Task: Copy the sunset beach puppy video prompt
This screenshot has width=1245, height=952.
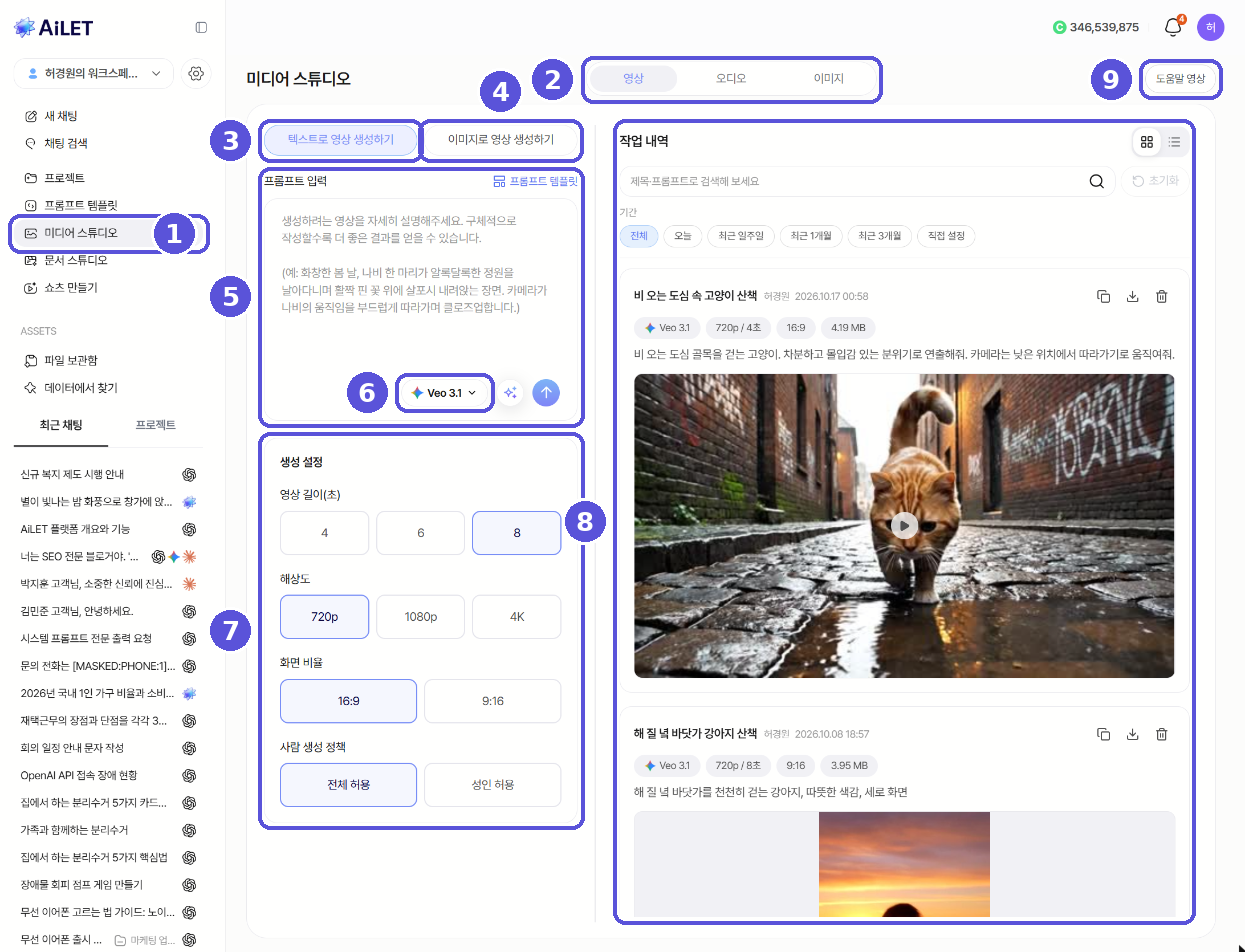Action: (1104, 734)
